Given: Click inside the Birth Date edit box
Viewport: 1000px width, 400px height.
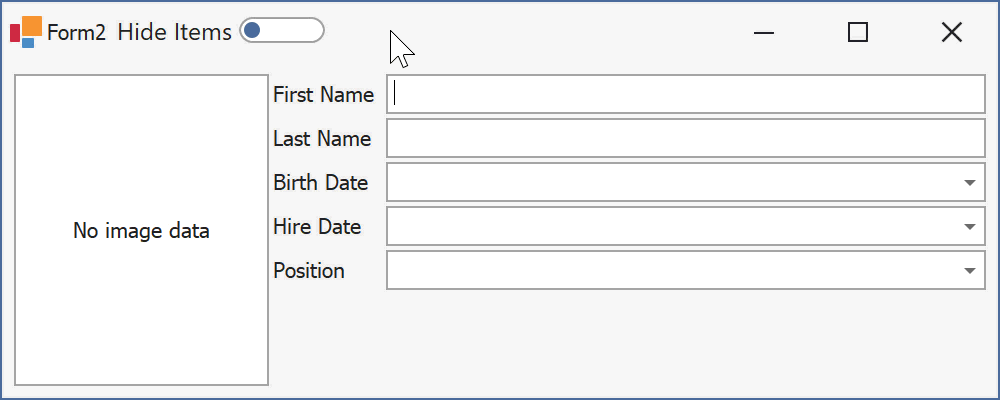Looking at the screenshot, I should pos(673,182).
